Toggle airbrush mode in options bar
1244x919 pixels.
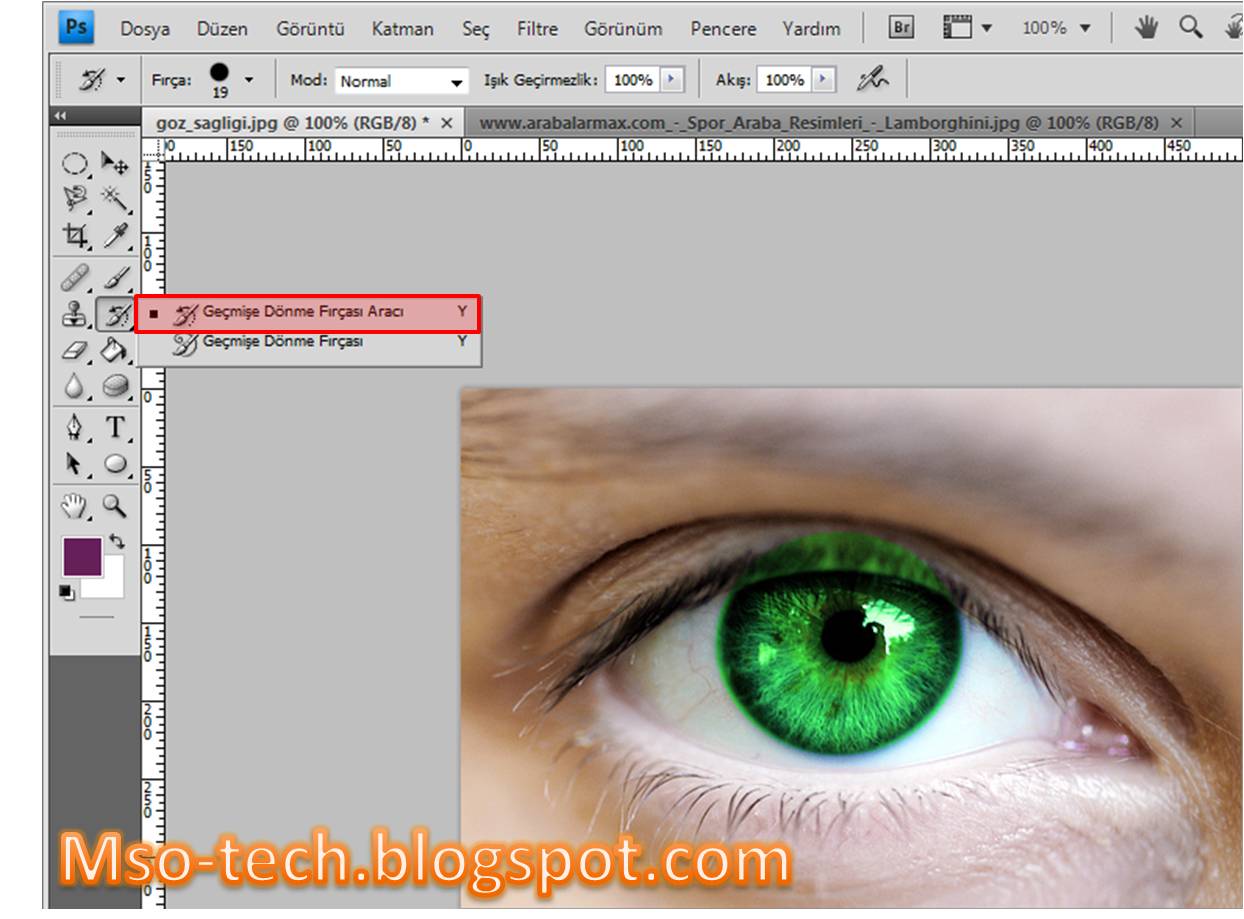click(x=871, y=79)
